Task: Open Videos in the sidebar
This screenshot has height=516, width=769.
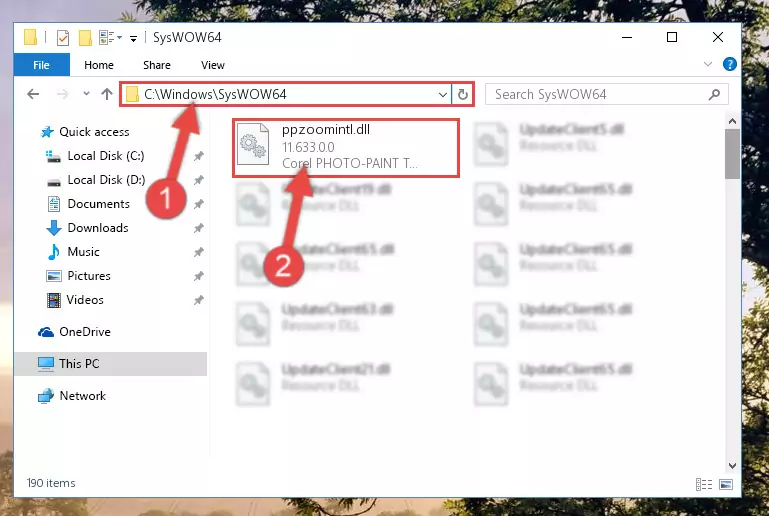Action: pos(85,300)
